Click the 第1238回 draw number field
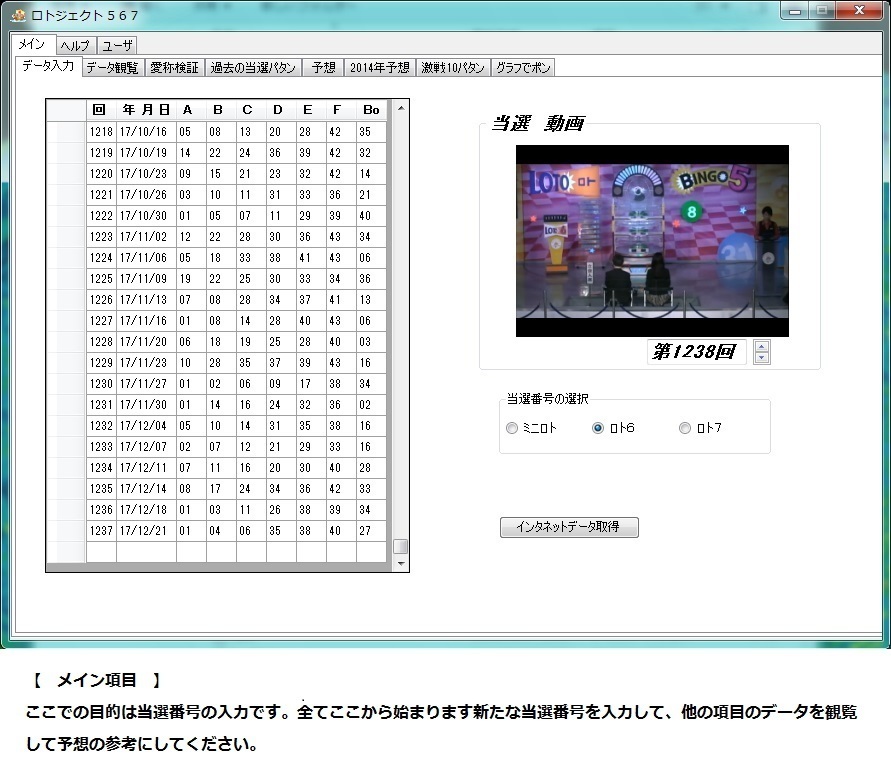This screenshot has width=891, height=762. tap(696, 352)
